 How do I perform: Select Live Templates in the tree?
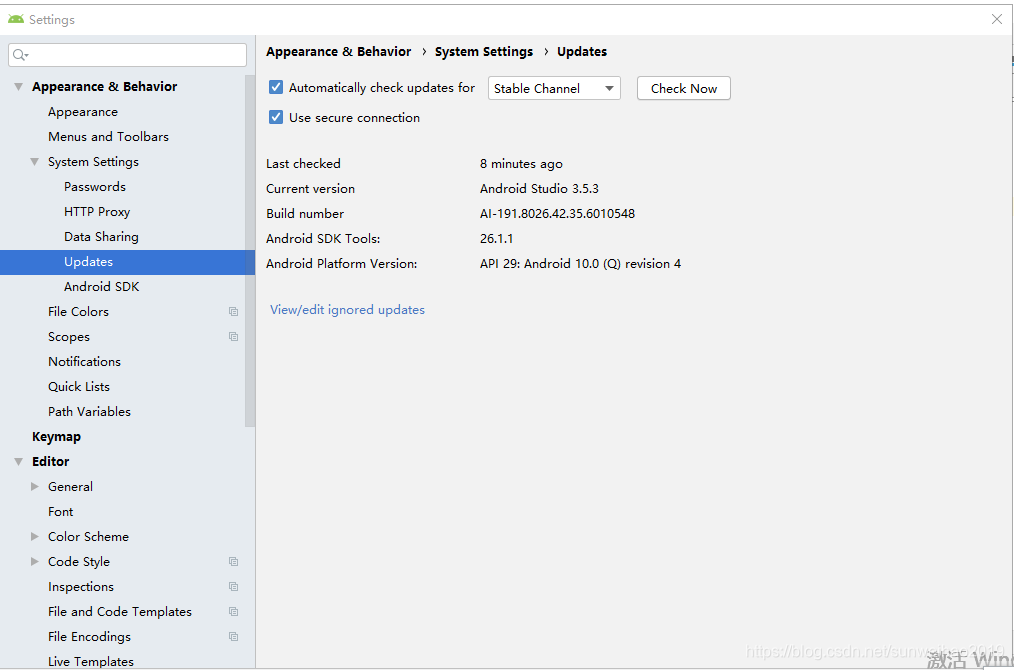tap(91, 662)
